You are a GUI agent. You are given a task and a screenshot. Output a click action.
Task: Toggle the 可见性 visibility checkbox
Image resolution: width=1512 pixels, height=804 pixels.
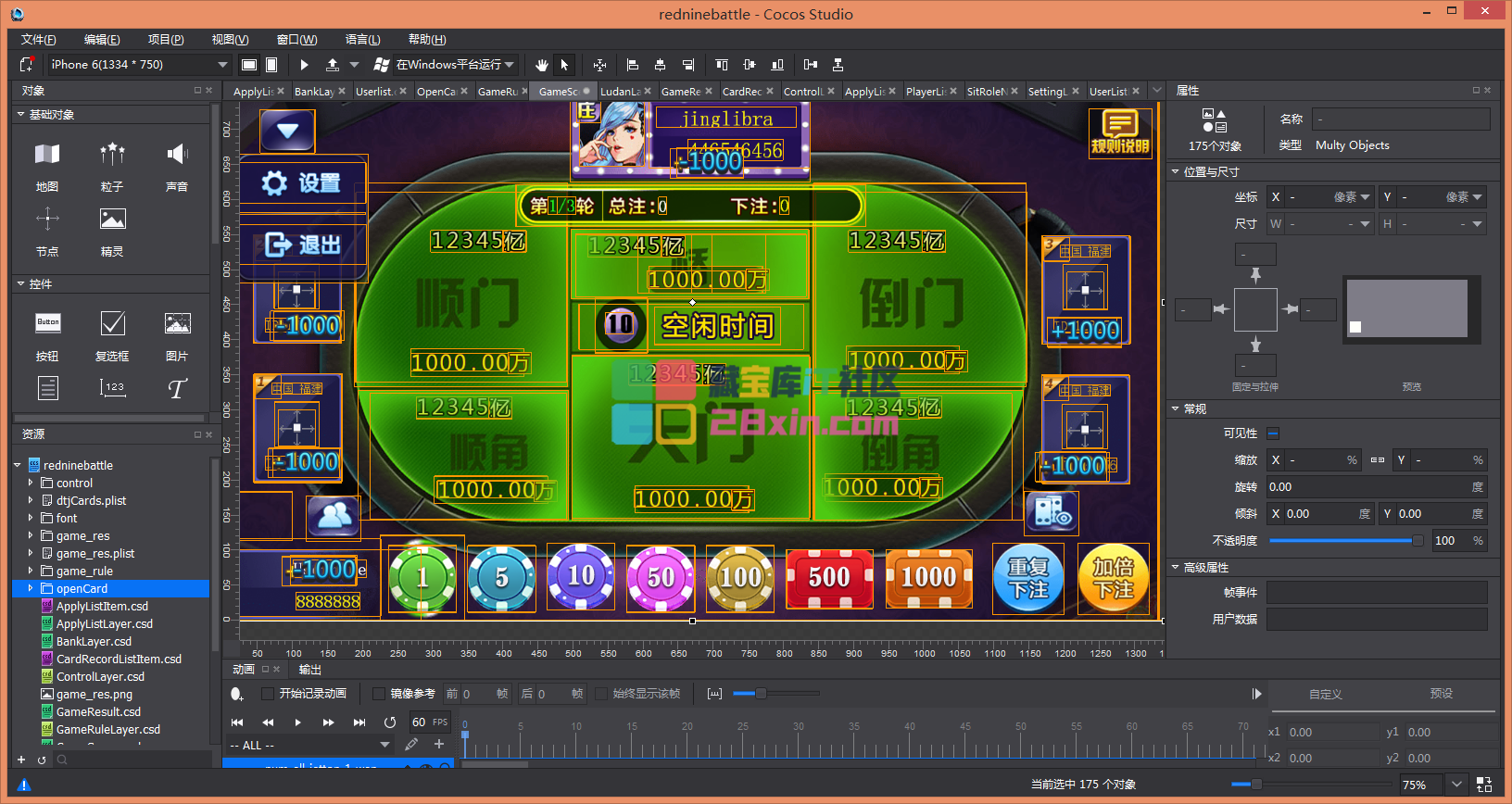point(1273,433)
